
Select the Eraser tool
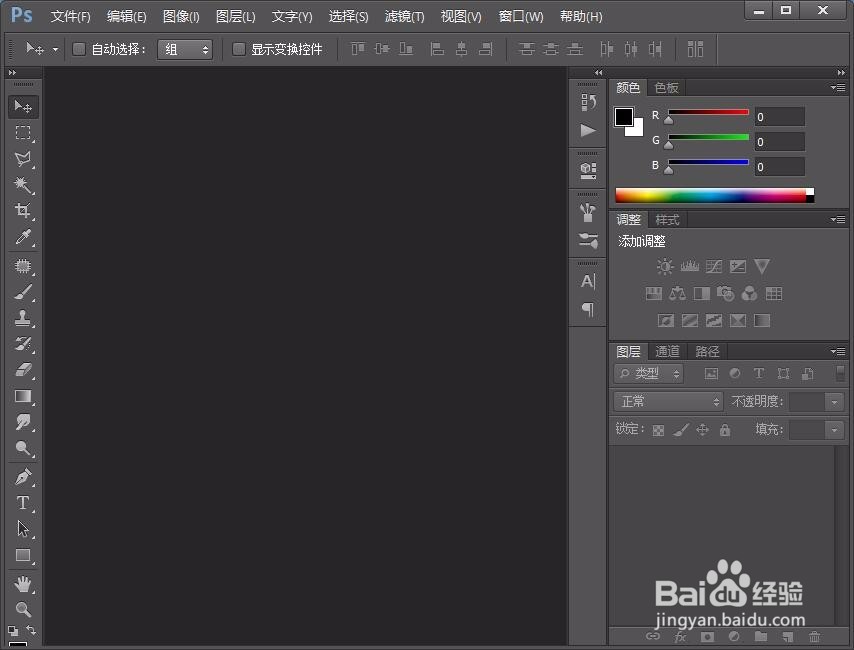[x=23, y=370]
